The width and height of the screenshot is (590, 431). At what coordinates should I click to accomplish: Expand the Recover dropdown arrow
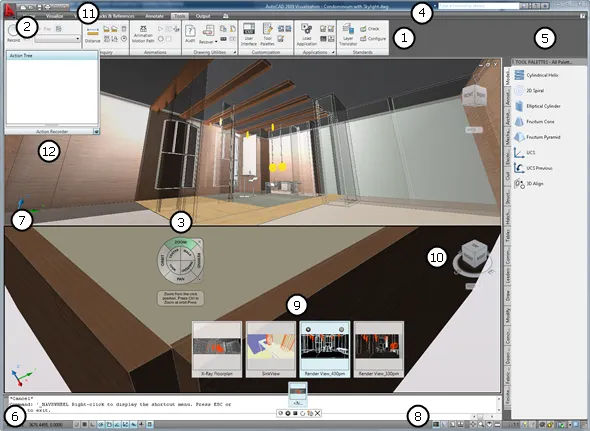(216, 42)
